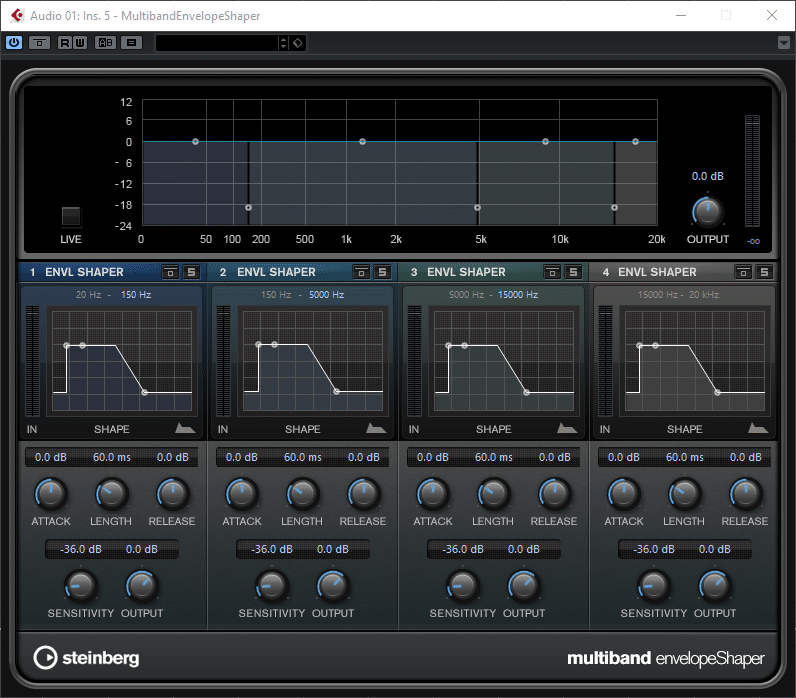Enable the Write automation (W) button
This screenshot has width=796, height=698.
tap(80, 43)
